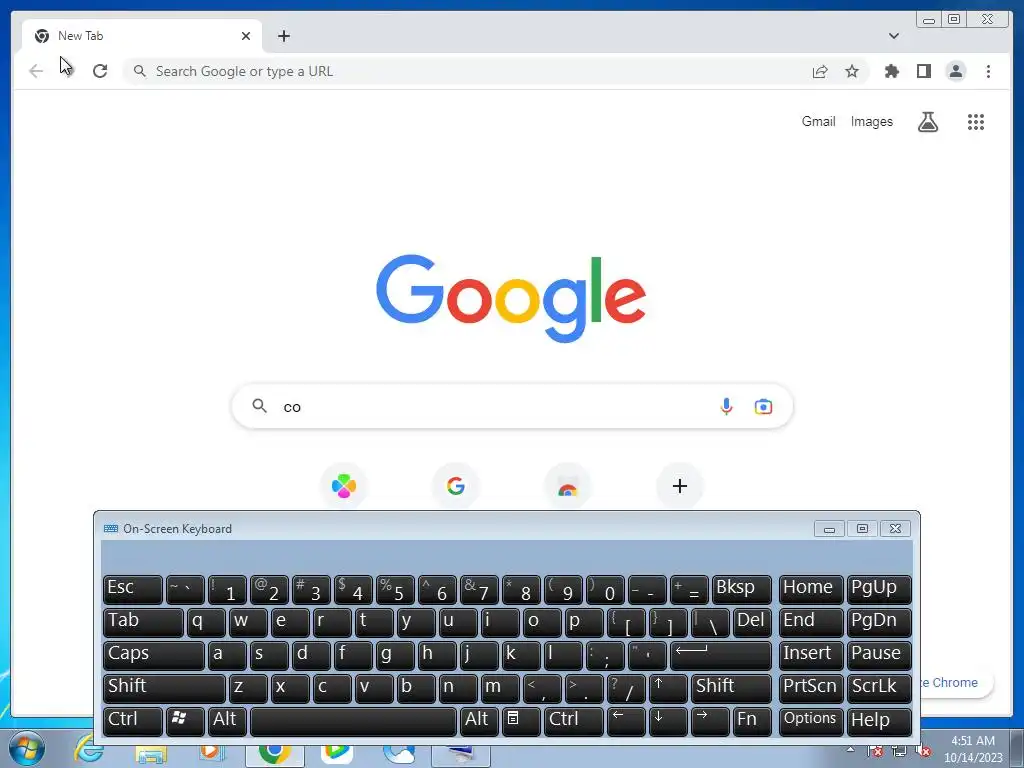
Task: Open the Windows Start orb
Action: (x=27, y=750)
